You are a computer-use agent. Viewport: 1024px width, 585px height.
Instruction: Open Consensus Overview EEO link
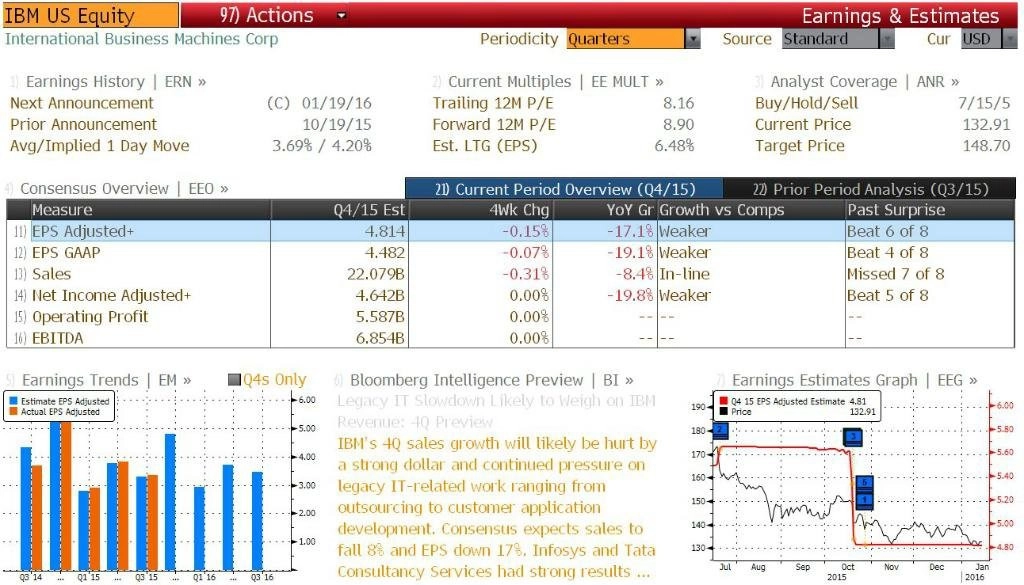point(124,189)
